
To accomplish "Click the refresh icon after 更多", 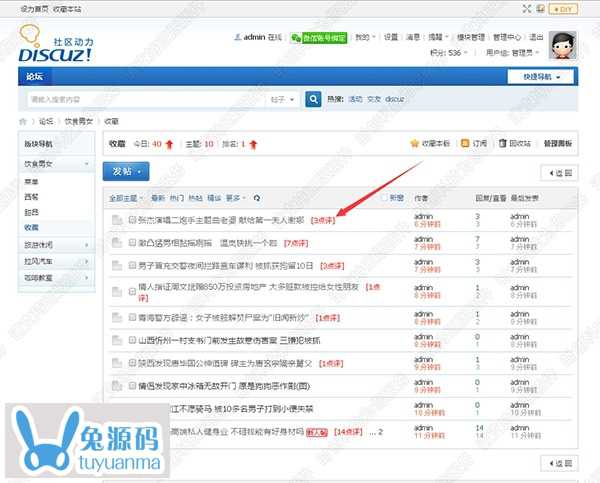I will (257, 198).
